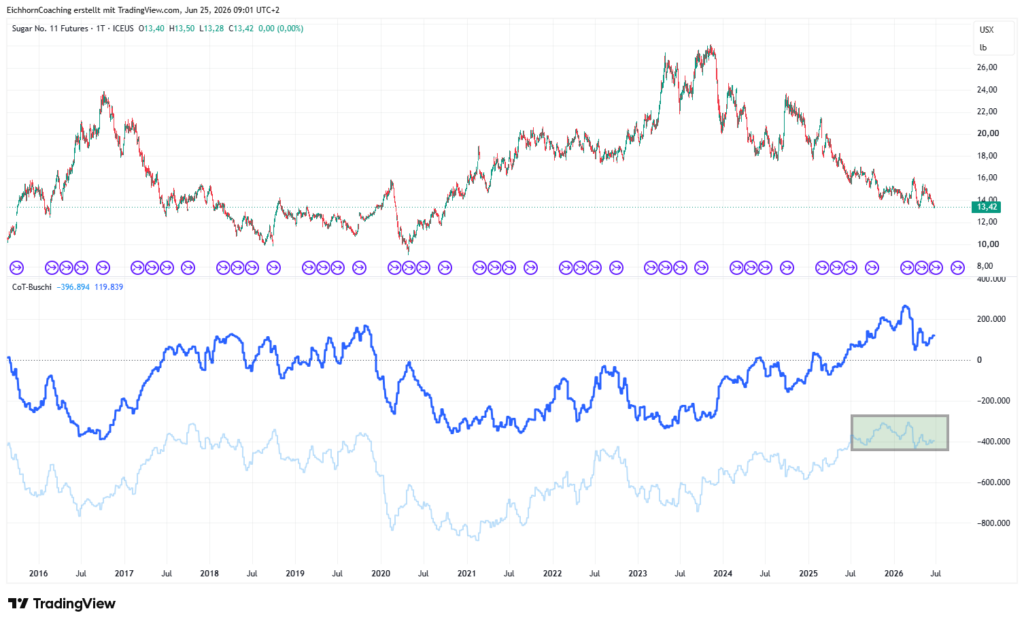Click the 8,00 price axis label

coord(984,266)
